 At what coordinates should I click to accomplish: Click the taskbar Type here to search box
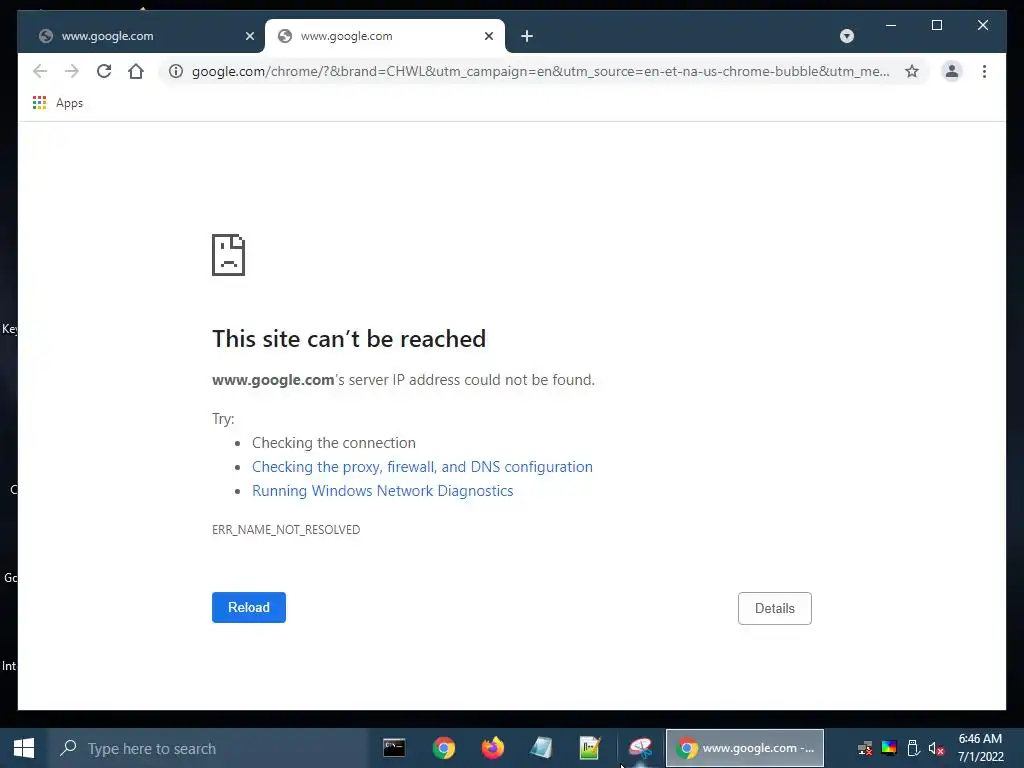click(x=209, y=748)
